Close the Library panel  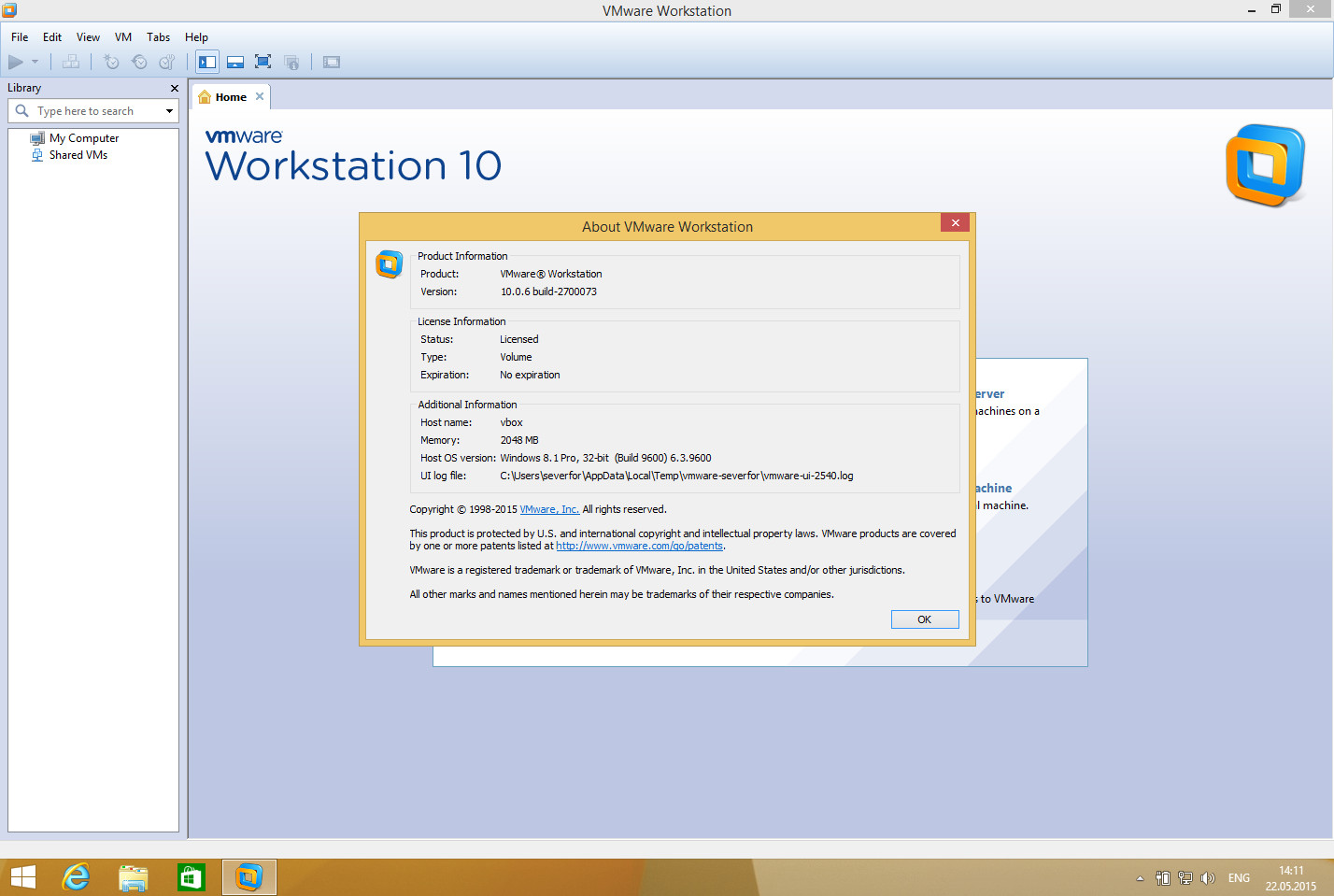[x=174, y=88]
